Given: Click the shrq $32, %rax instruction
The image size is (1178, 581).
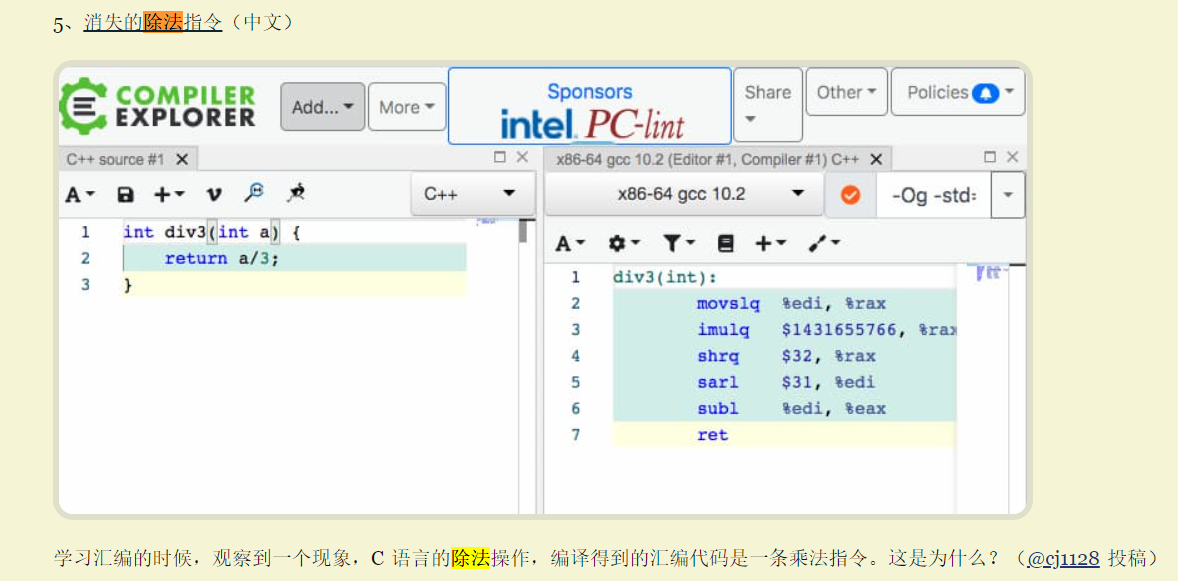Looking at the screenshot, I should tap(787, 356).
